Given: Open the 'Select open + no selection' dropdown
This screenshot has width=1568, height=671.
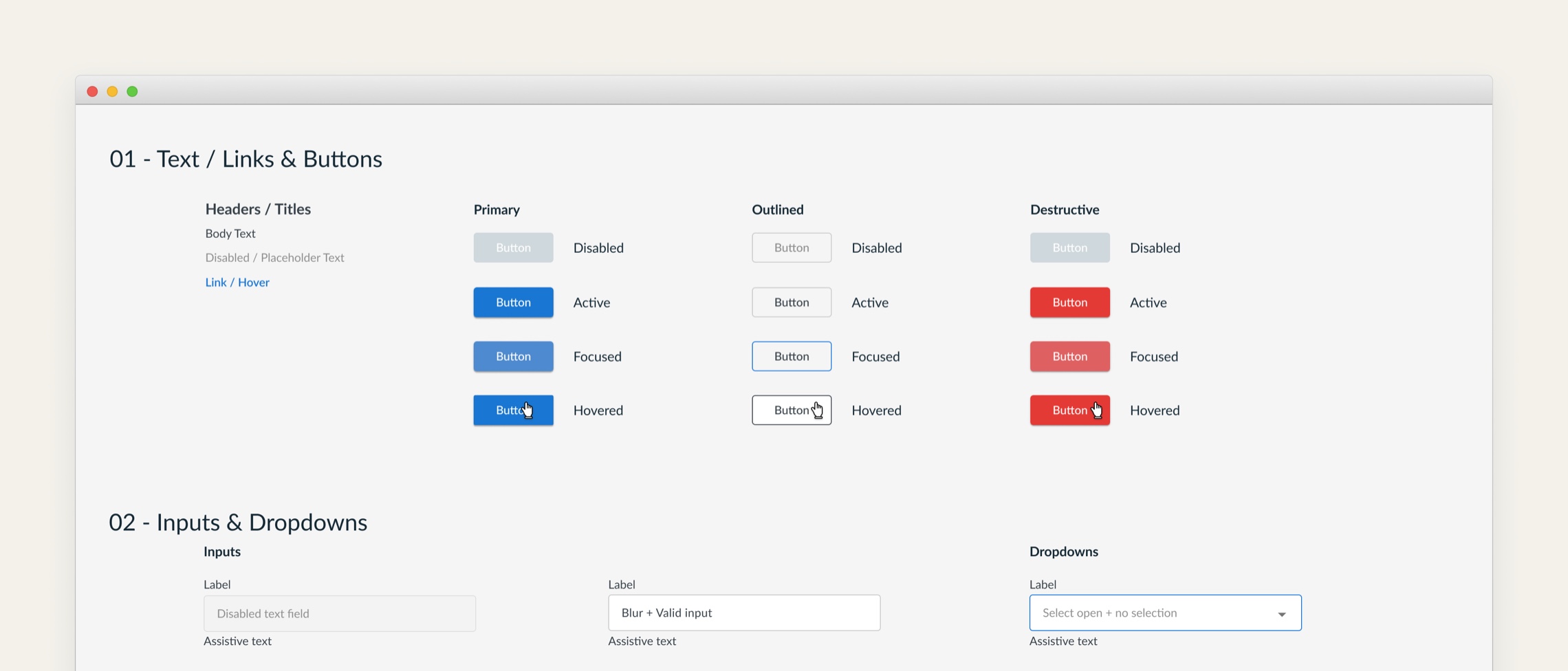Looking at the screenshot, I should click(x=1166, y=613).
